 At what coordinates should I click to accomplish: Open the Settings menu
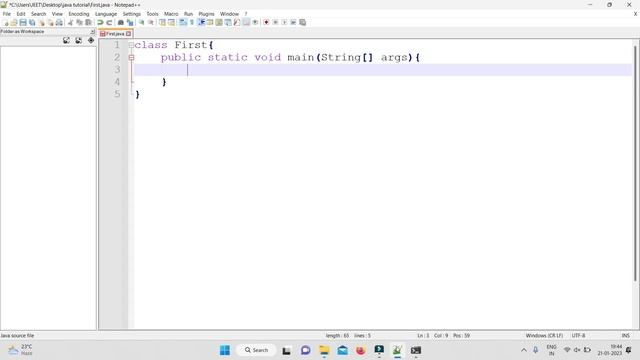click(131, 14)
